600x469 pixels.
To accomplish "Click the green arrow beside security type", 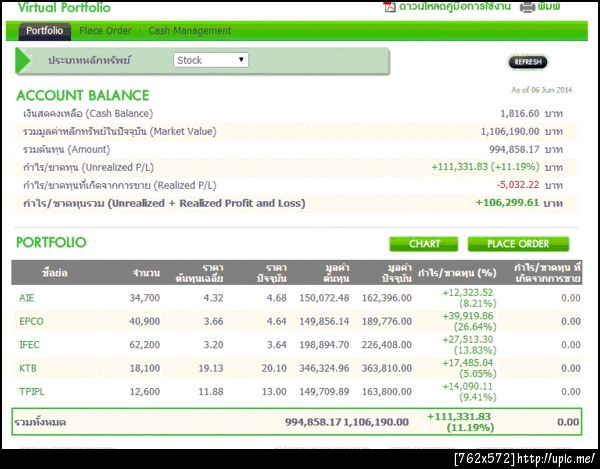I will (23, 60).
